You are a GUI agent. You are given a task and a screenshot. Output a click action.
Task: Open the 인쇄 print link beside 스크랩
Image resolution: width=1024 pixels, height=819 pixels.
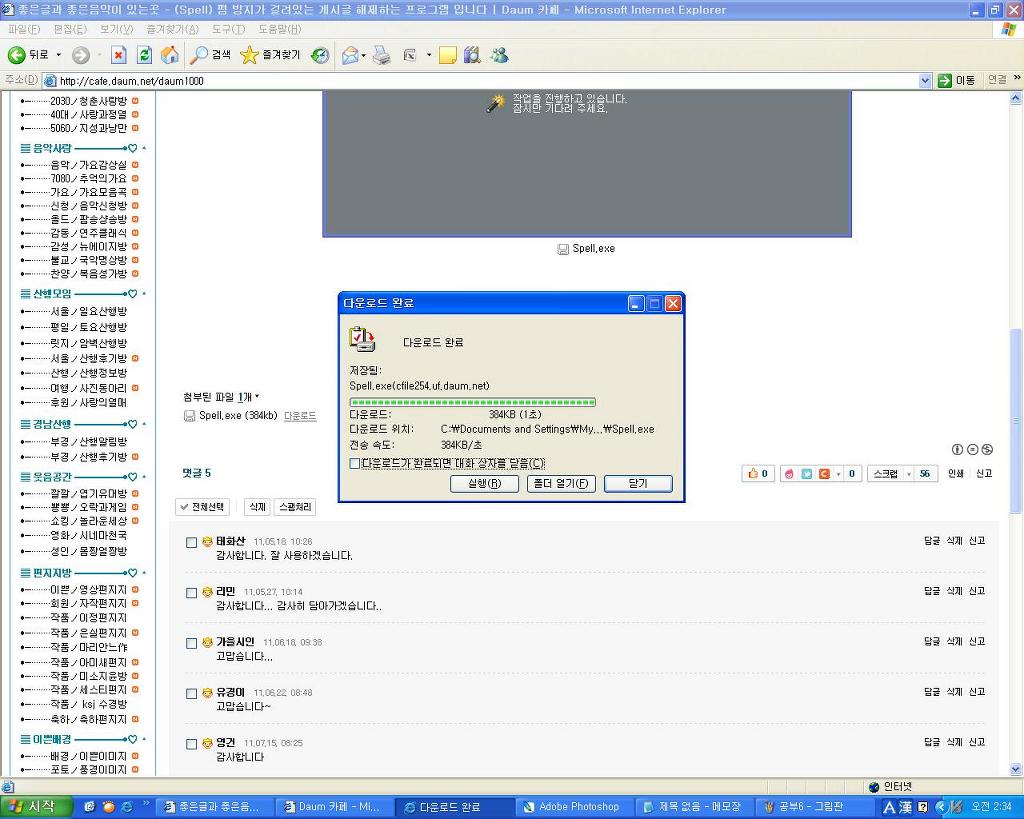(955, 474)
